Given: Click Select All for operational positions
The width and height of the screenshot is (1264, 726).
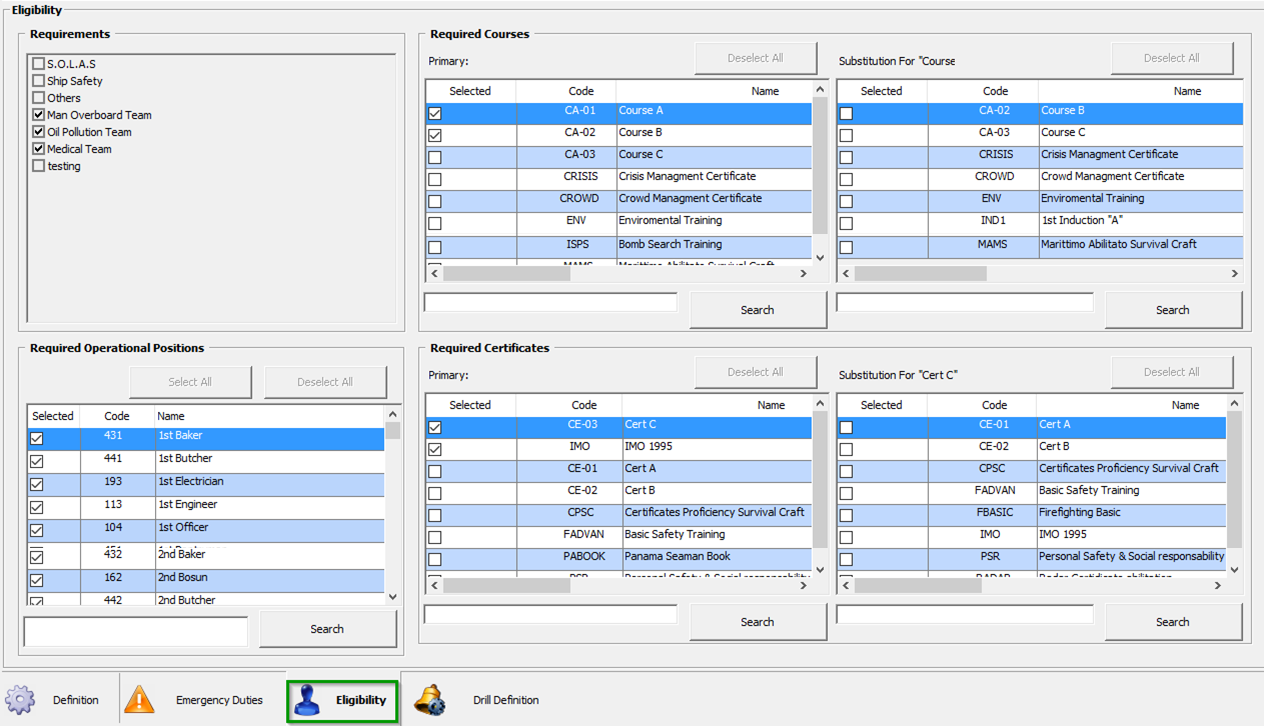Looking at the screenshot, I should (x=190, y=381).
